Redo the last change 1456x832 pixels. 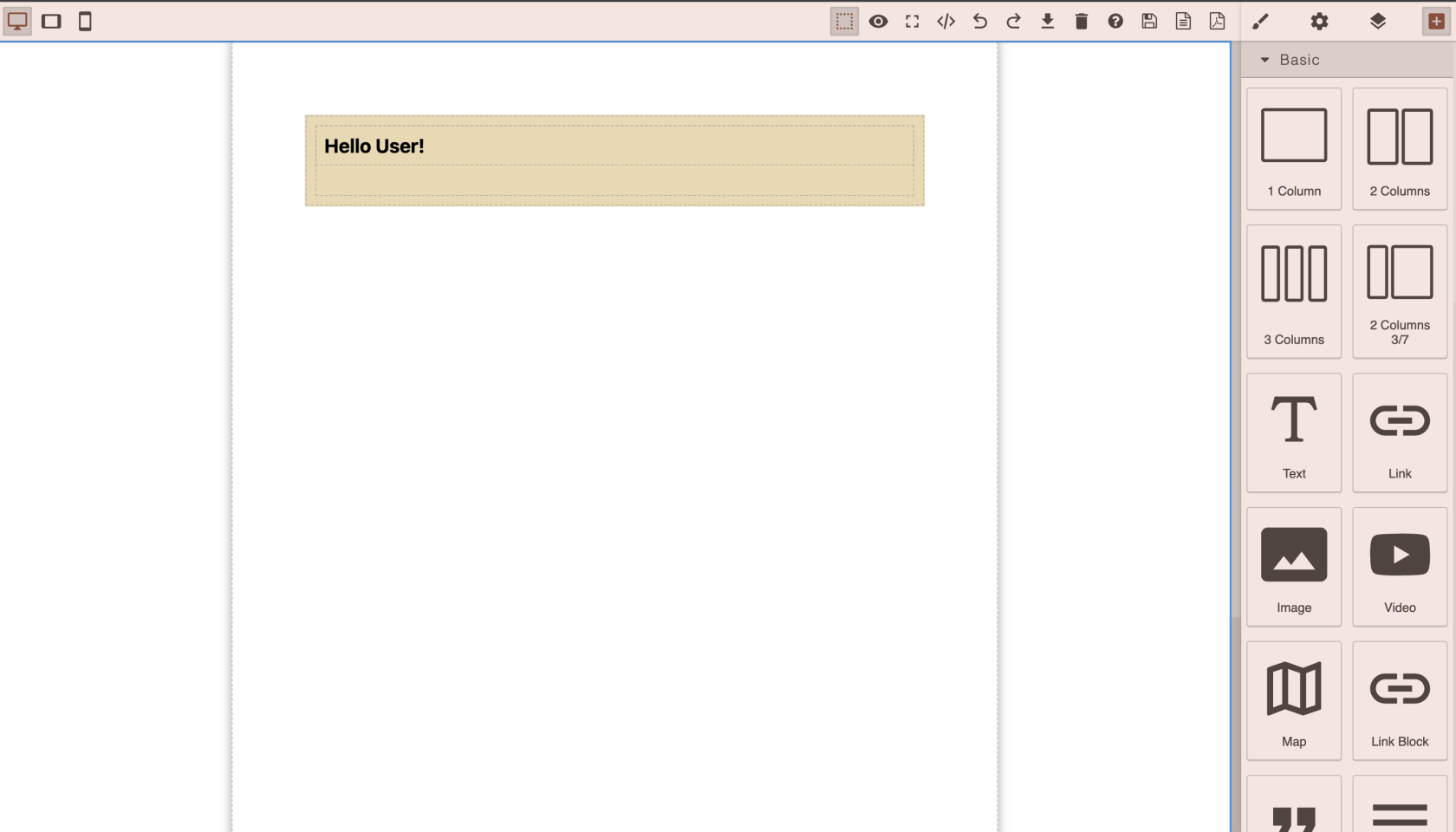(1013, 21)
